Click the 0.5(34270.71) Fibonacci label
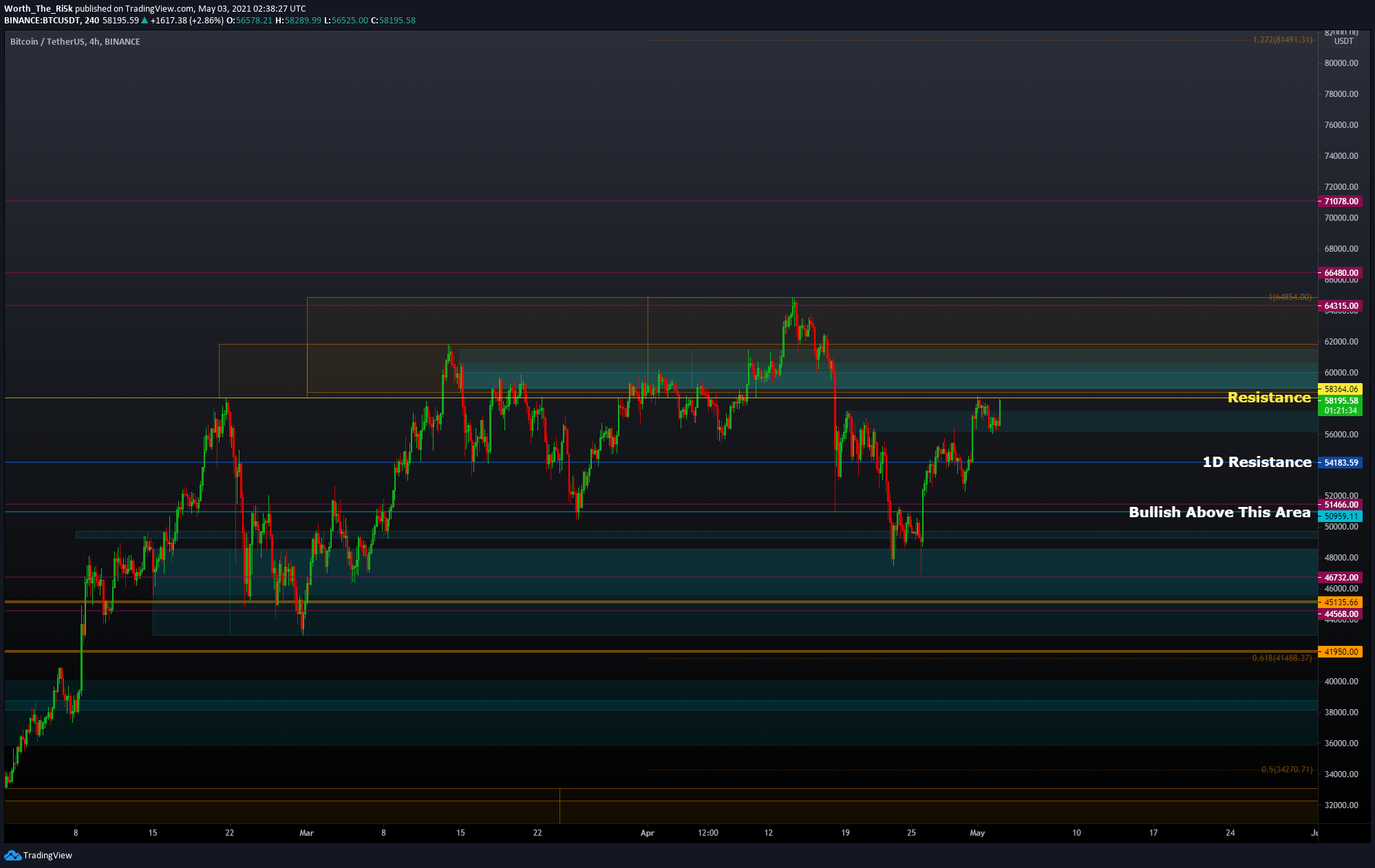Image resolution: width=1375 pixels, height=868 pixels. pyautogui.click(x=1286, y=770)
